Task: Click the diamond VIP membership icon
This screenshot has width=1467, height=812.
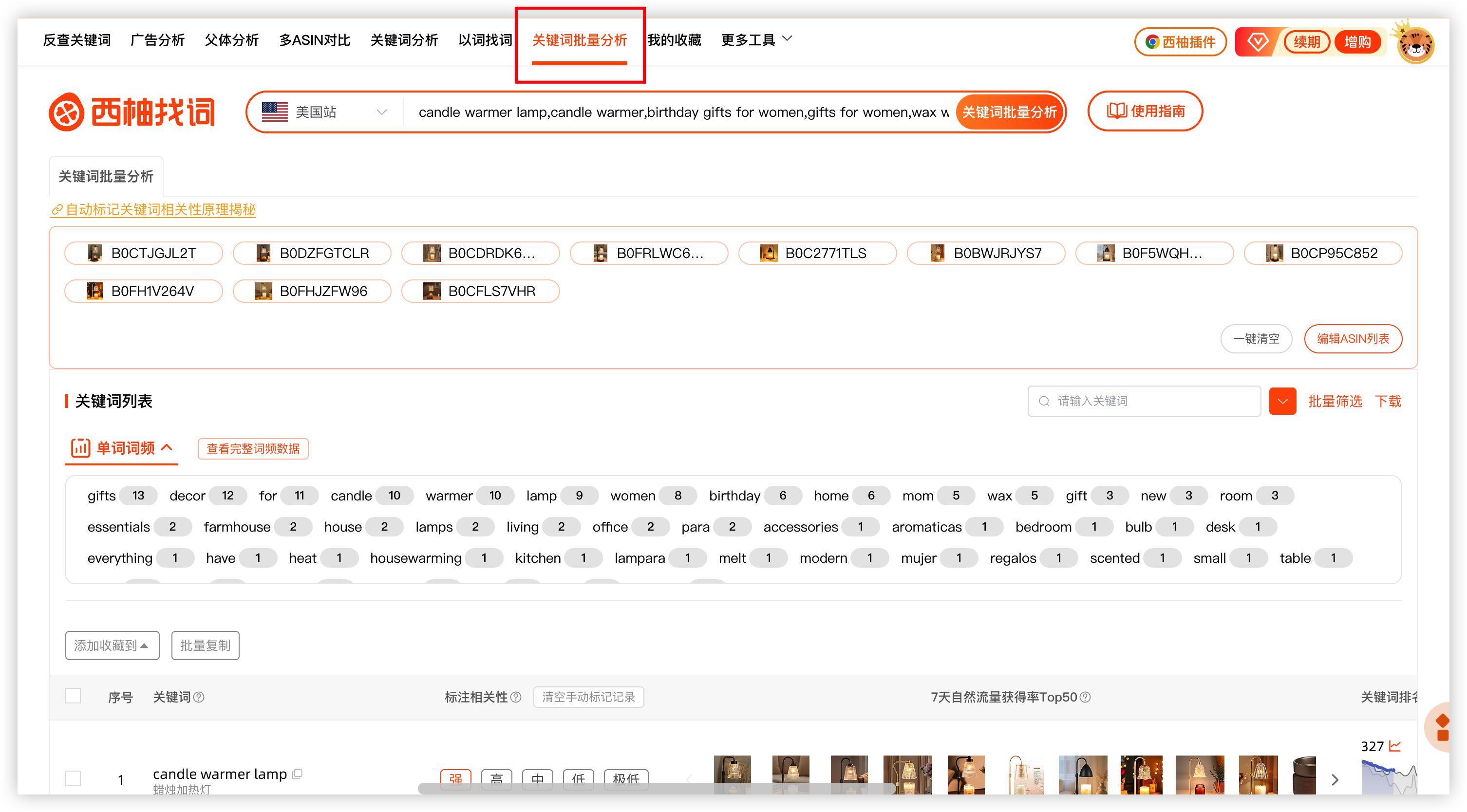Action: click(x=1257, y=41)
